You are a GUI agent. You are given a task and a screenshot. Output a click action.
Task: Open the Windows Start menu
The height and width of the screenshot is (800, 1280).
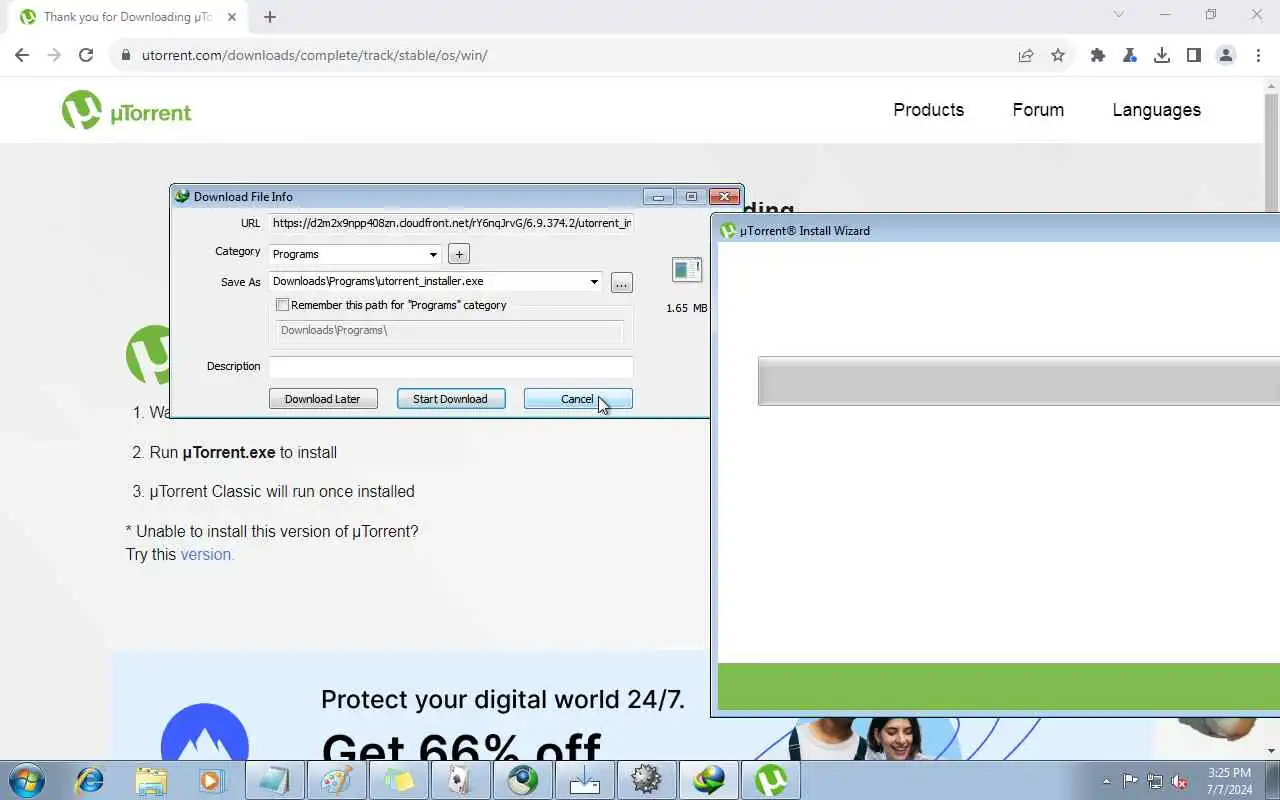point(26,780)
